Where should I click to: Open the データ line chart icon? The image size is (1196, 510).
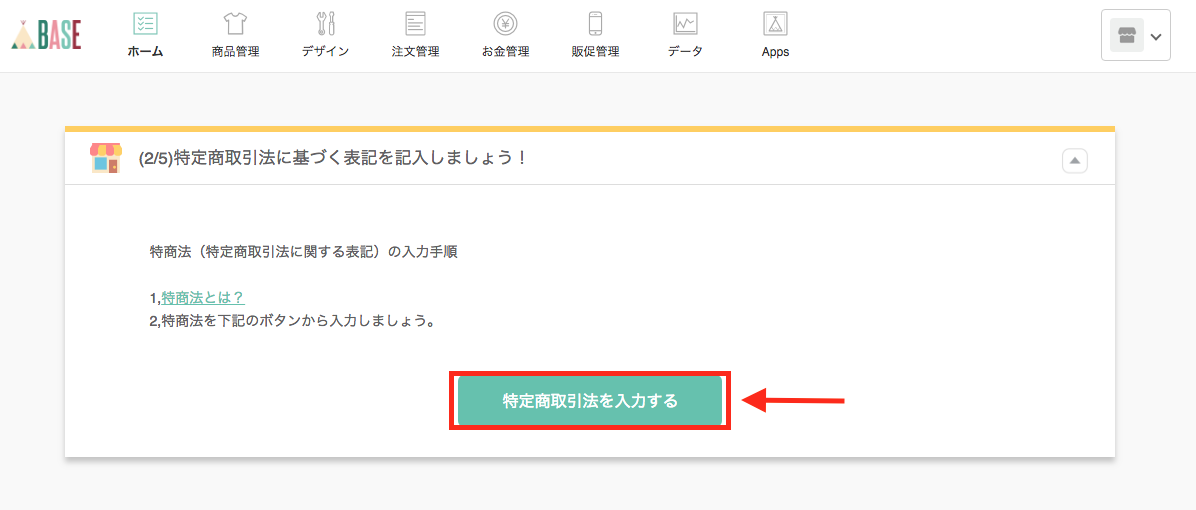point(685,24)
